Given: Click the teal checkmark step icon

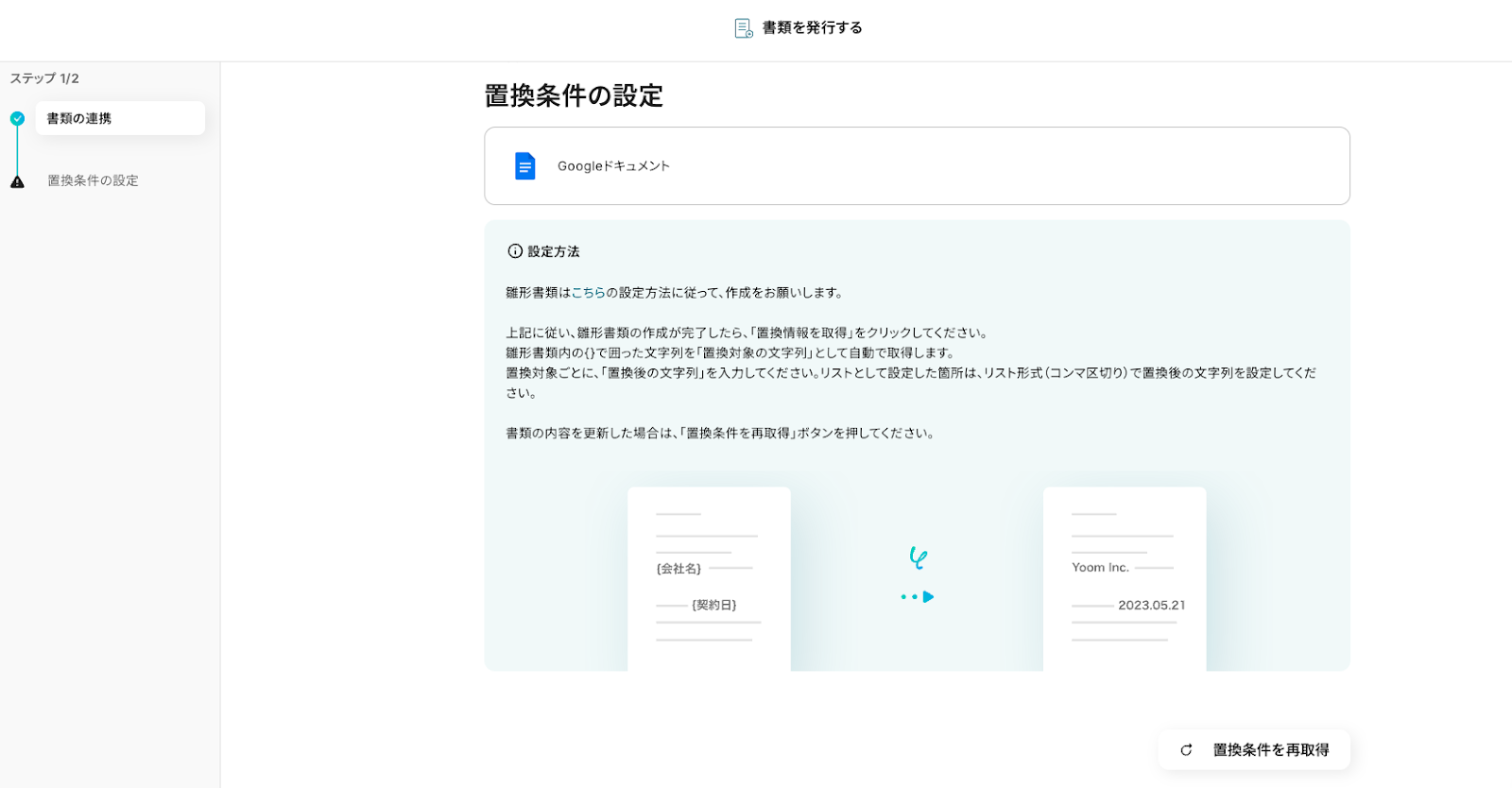Looking at the screenshot, I should (17, 119).
